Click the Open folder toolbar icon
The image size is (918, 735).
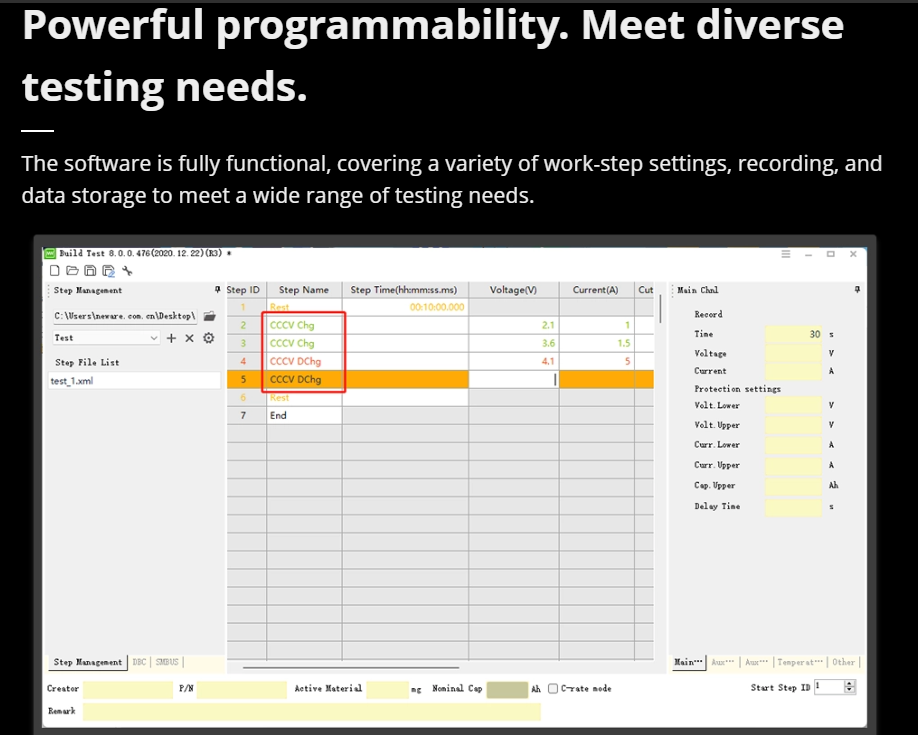click(x=71, y=270)
